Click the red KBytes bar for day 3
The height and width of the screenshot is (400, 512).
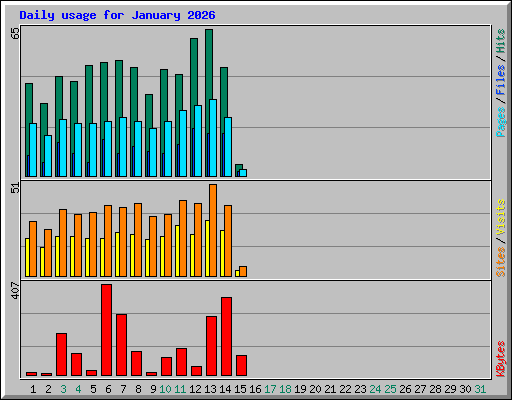pyautogui.click(x=62, y=355)
